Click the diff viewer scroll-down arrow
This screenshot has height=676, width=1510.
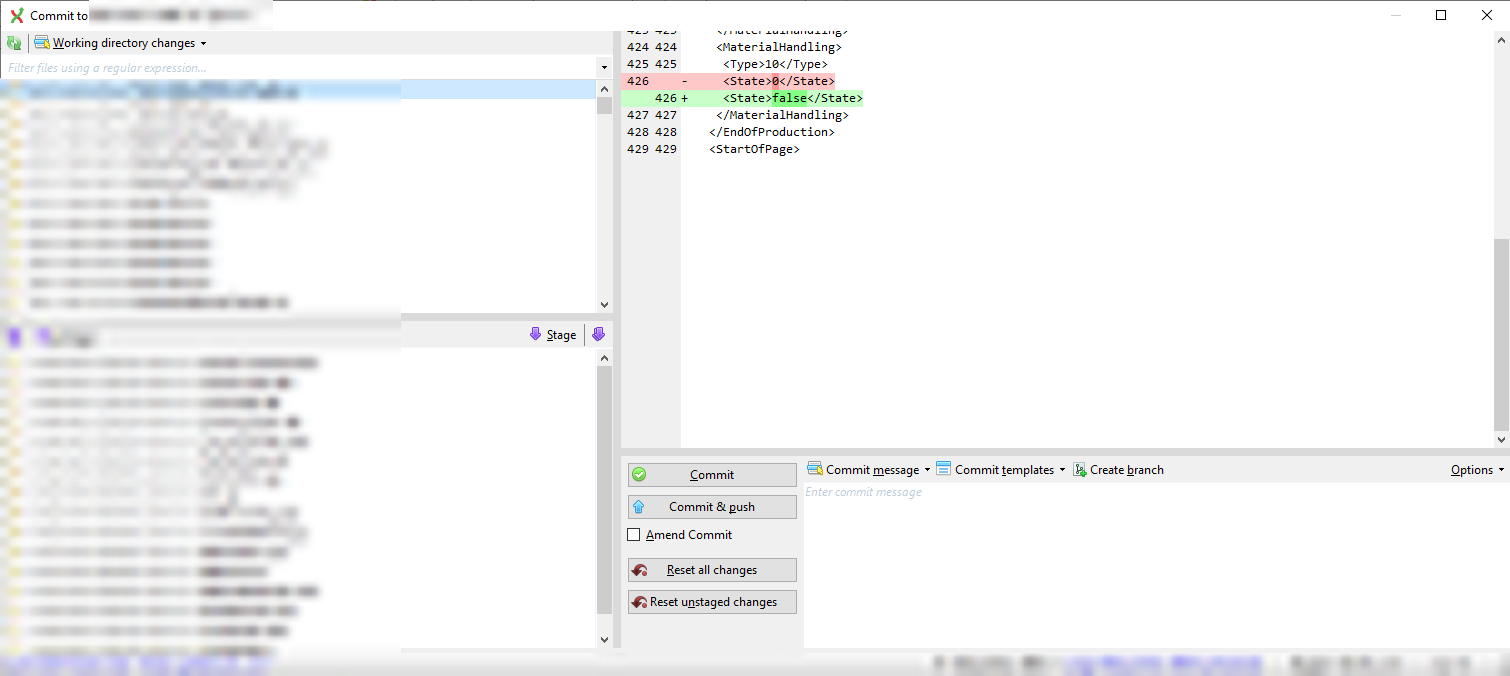tap(1502, 439)
